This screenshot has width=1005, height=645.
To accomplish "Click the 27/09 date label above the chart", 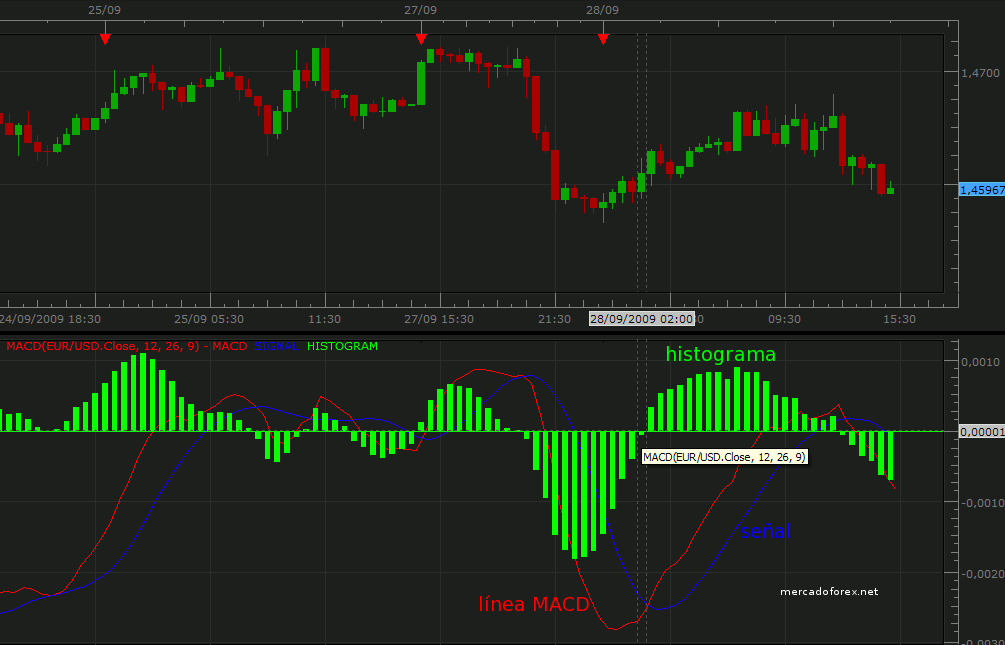I will click(x=420, y=10).
